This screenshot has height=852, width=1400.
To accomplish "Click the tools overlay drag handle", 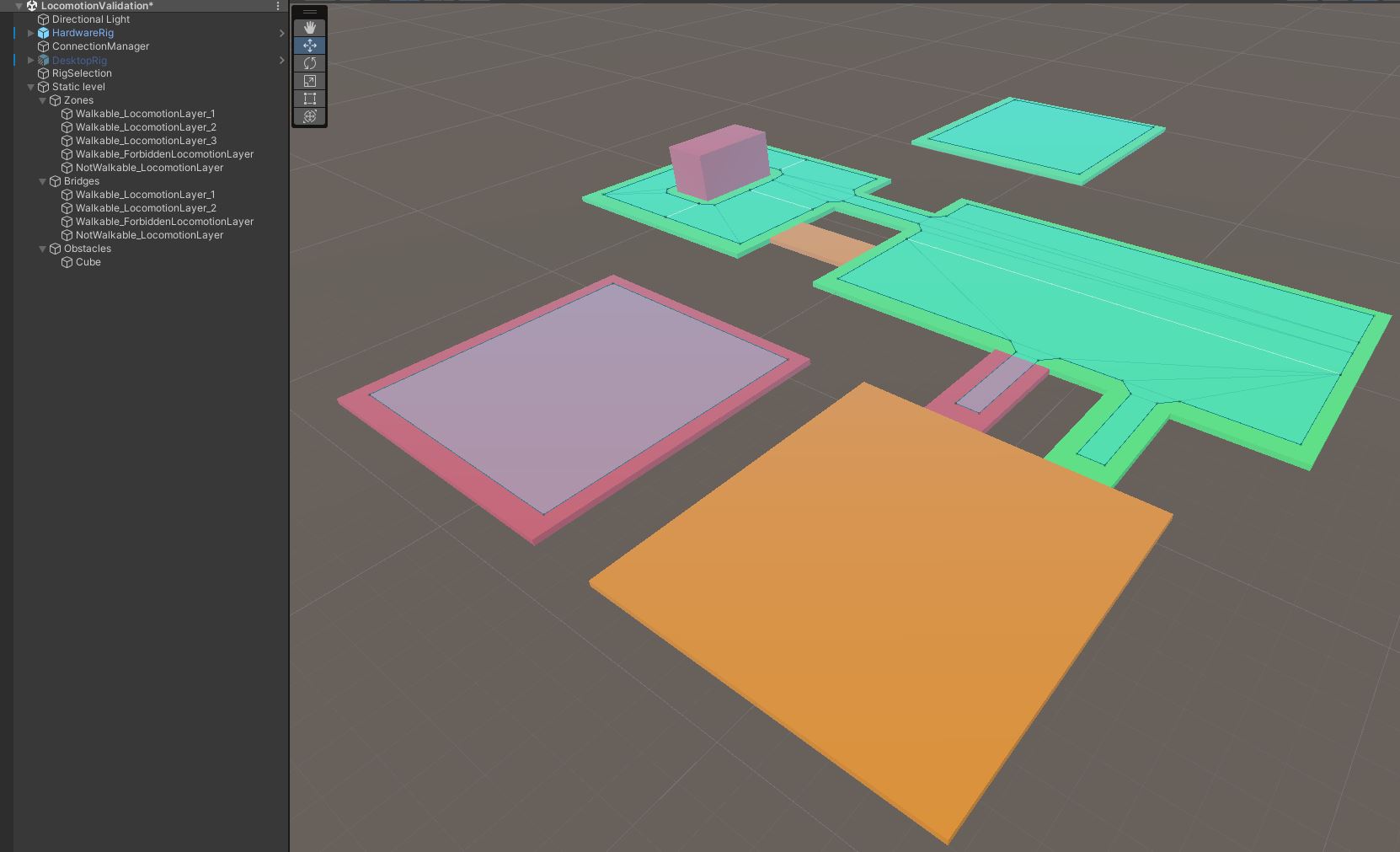I will (310, 12).
